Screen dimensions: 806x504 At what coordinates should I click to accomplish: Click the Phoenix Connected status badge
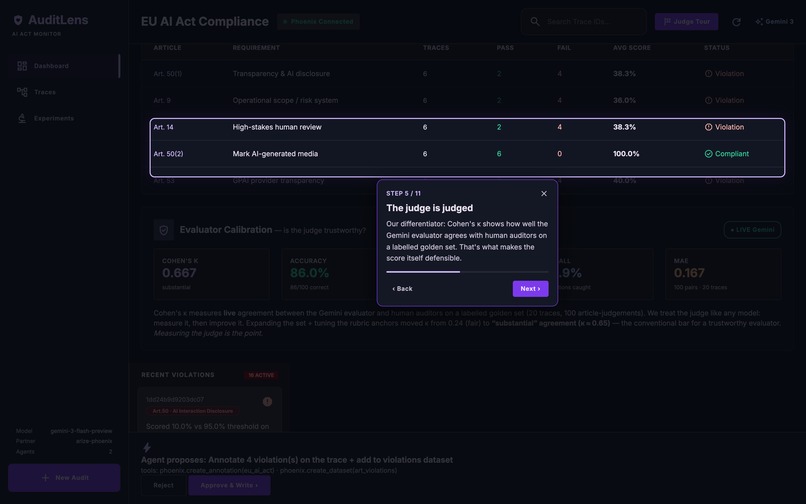pos(318,22)
